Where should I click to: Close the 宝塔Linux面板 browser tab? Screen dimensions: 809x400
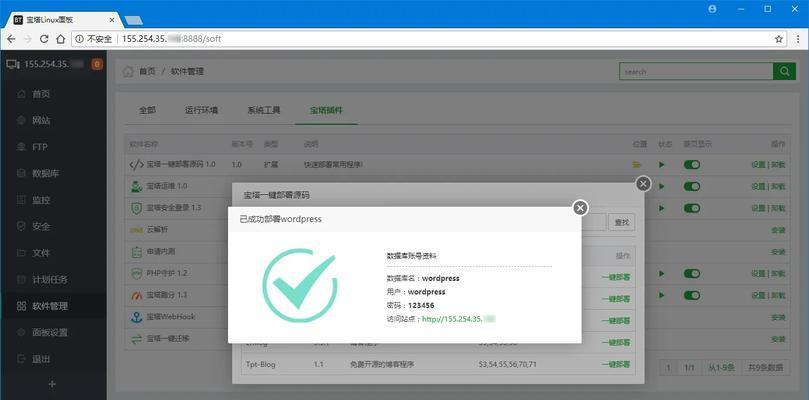[x=112, y=20]
